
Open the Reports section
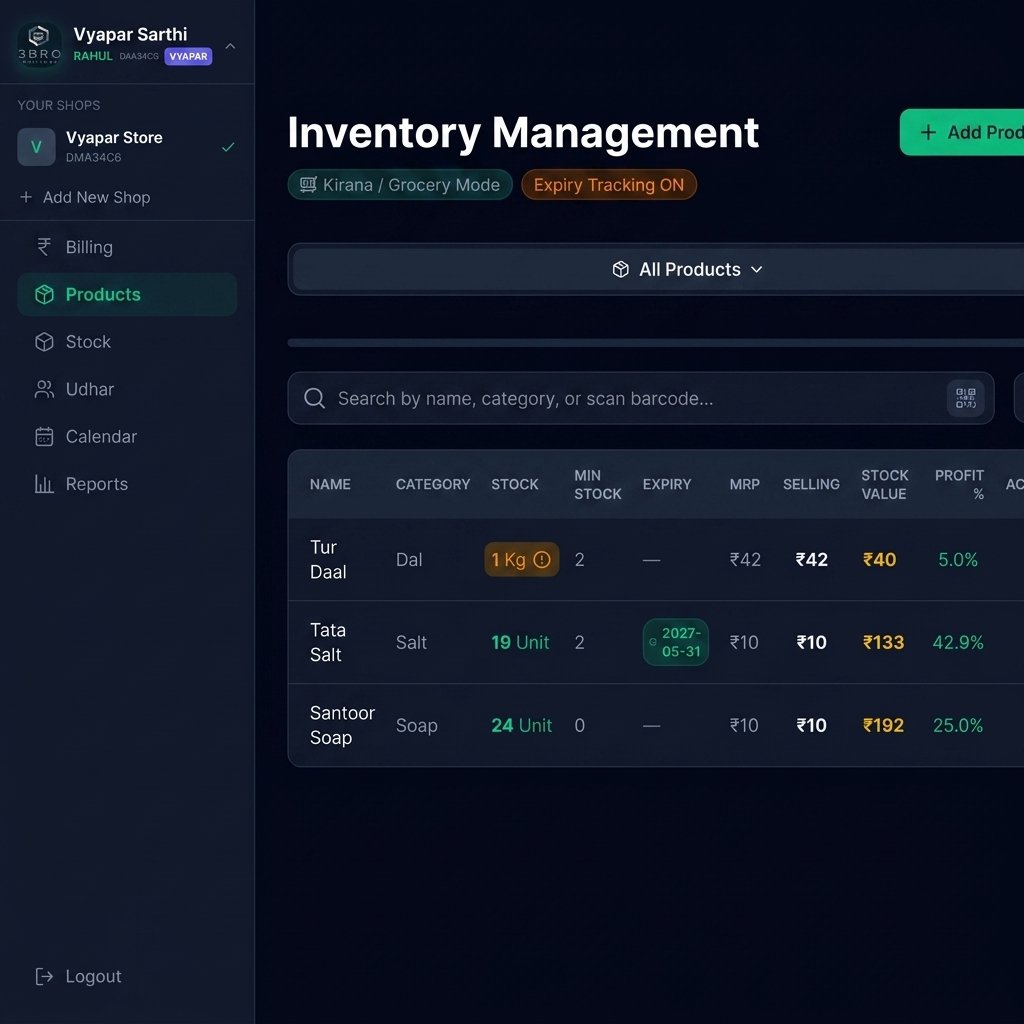click(127, 484)
